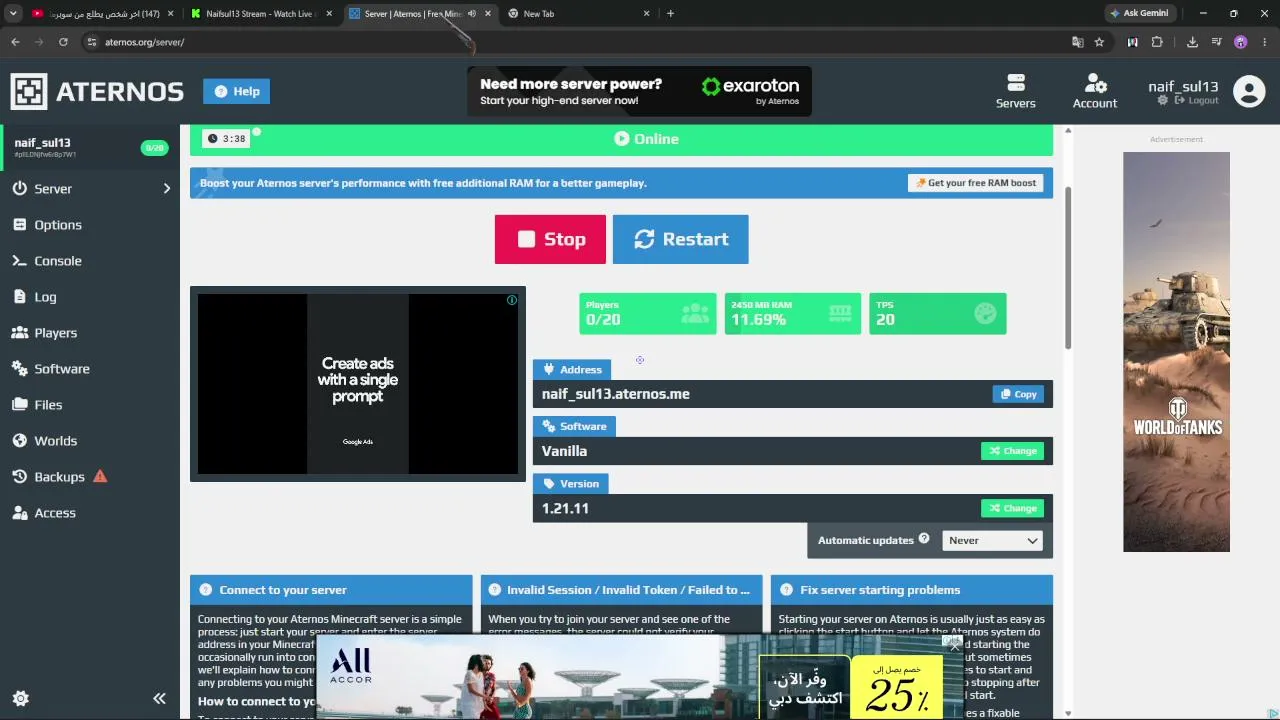The height and width of the screenshot is (720, 1280).
Task: Change the Vanilla software
Action: point(1012,451)
